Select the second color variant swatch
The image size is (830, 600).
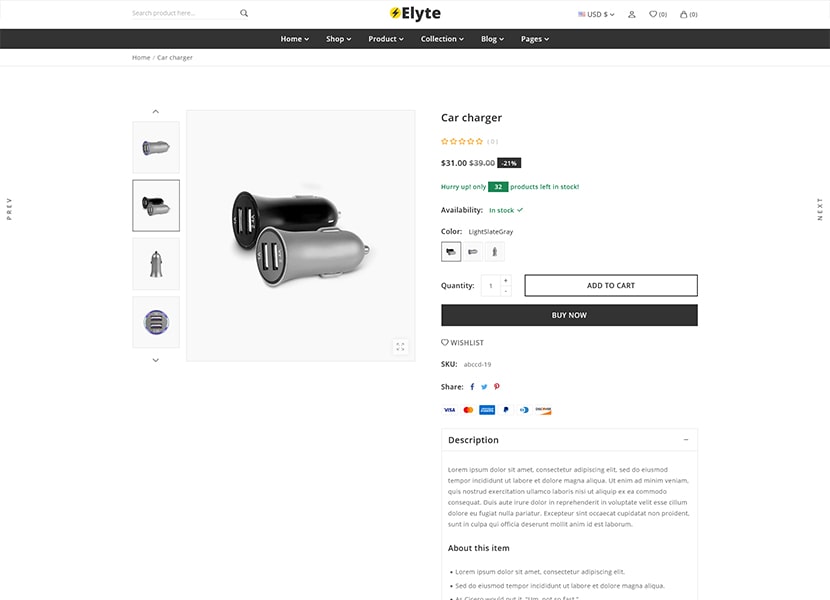click(472, 251)
